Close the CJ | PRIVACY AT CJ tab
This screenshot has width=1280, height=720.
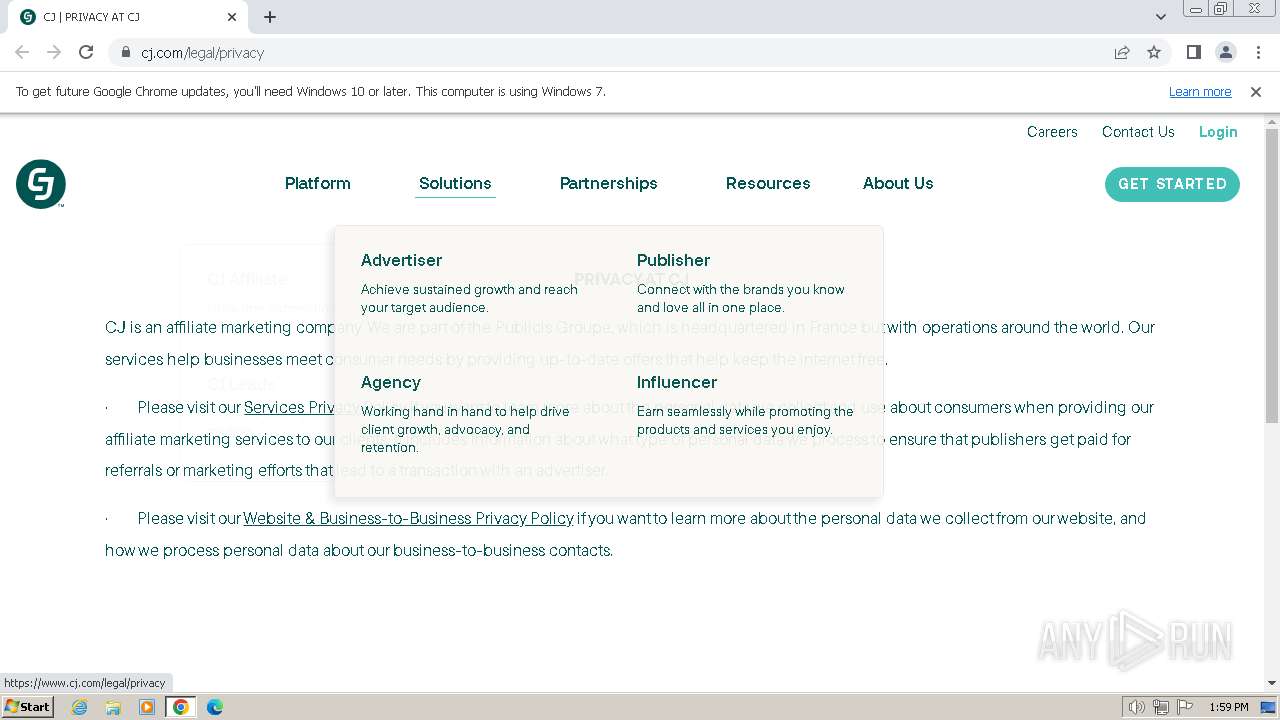point(232,17)
